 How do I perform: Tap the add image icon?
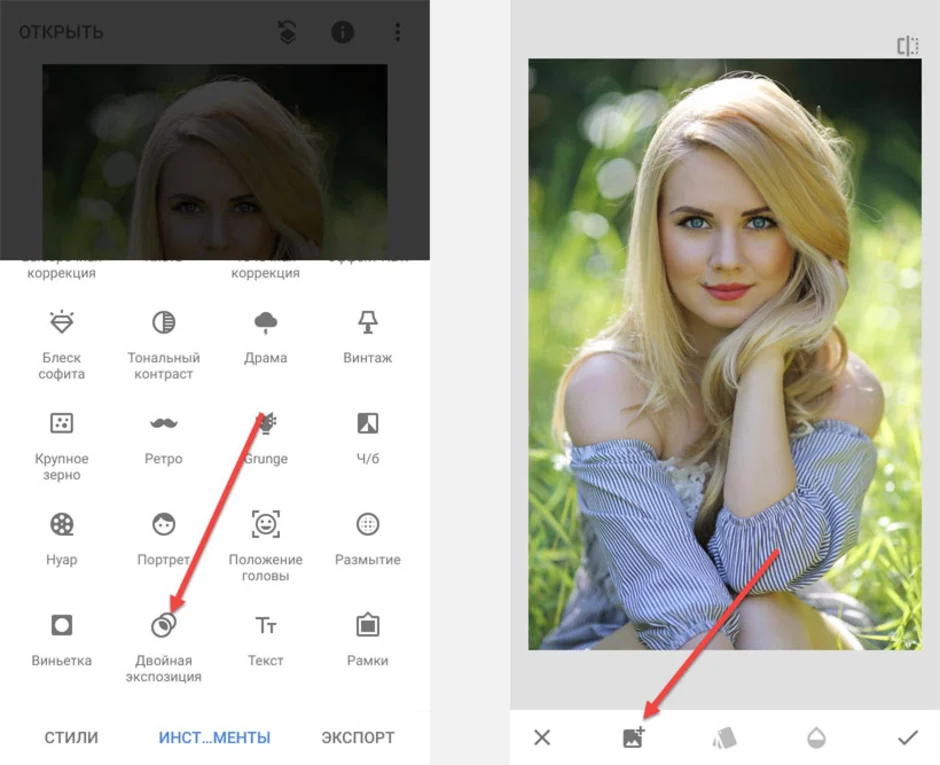(634, 737)
